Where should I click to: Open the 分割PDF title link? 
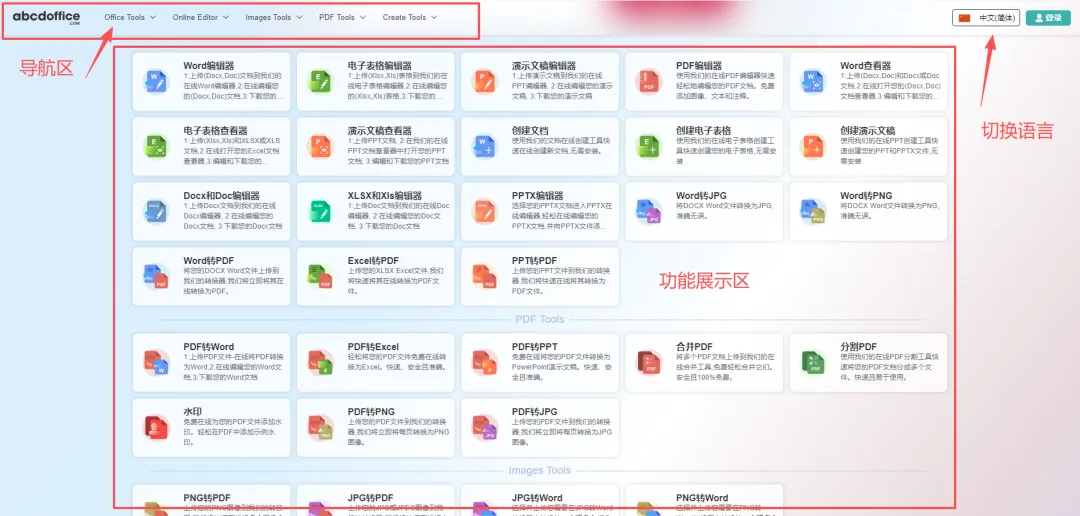[858, 346]
